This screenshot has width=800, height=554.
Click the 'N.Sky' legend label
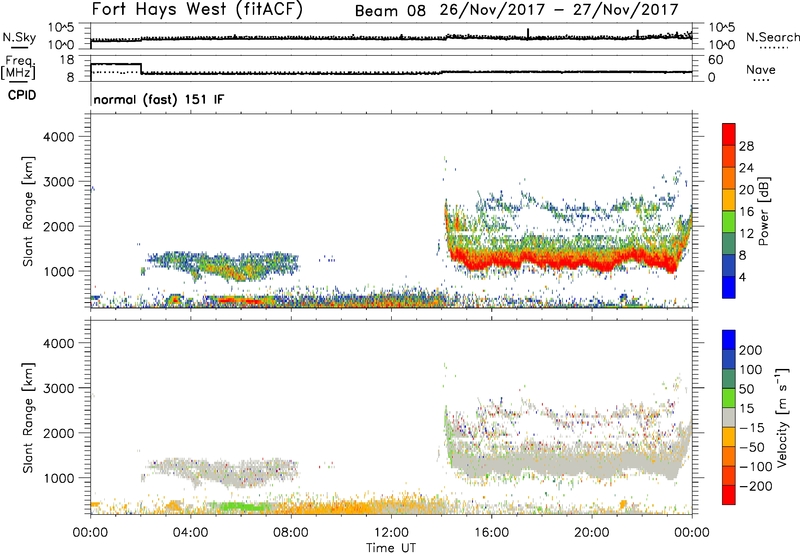[x=19, y=37]
